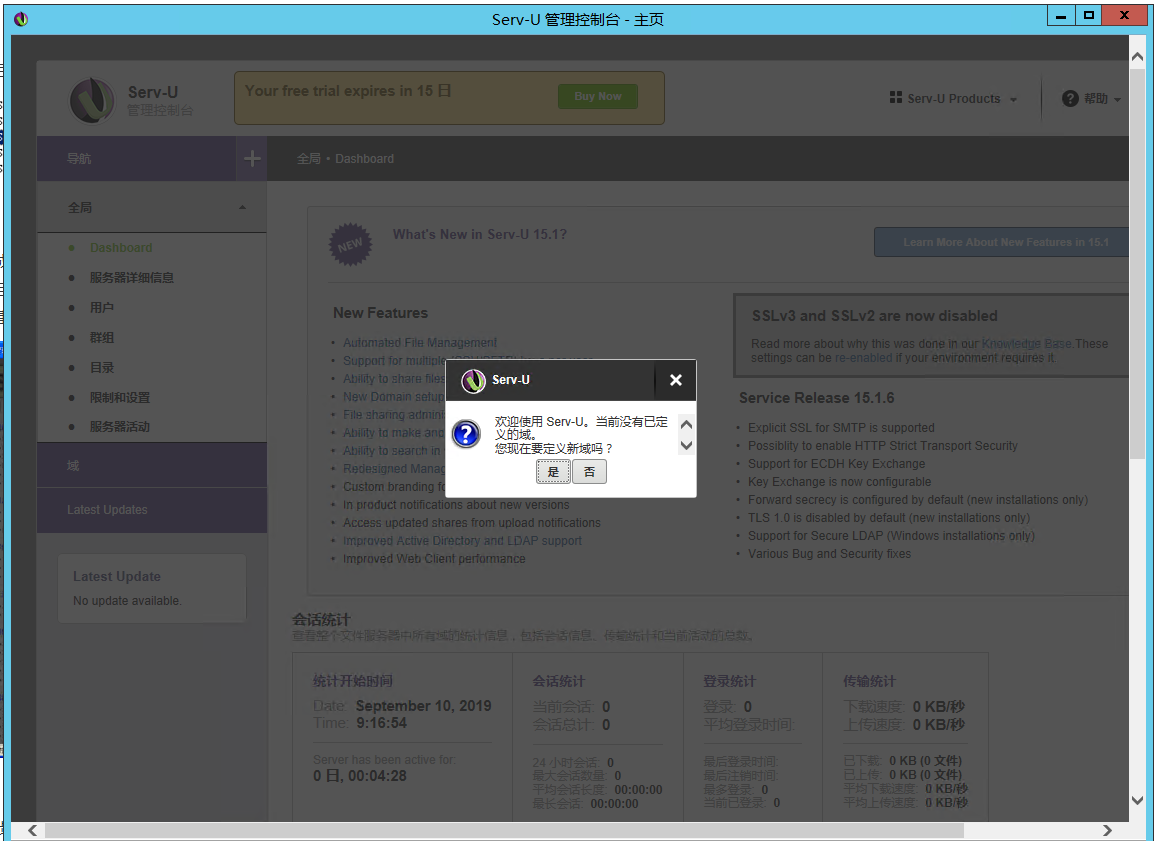Open the 帮助 help dropdown menu
1154x841 pixels.
point(1091,99)
